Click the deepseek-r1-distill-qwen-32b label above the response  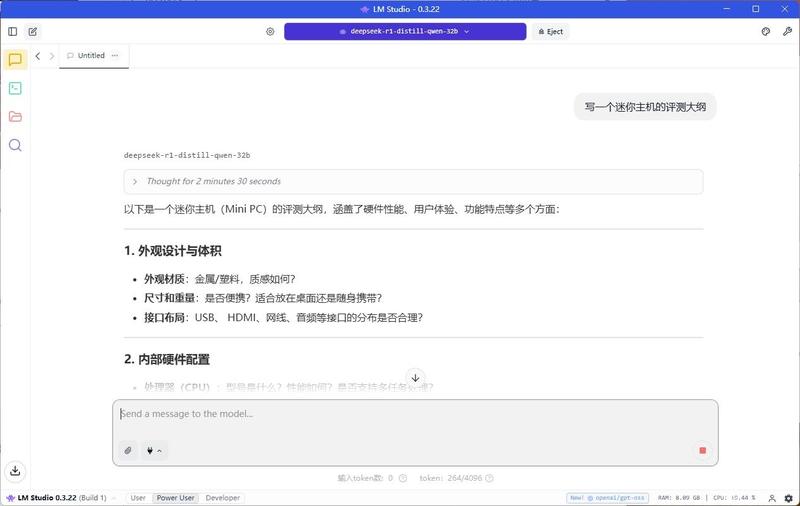pyautogui.click(x=187, y=156)
